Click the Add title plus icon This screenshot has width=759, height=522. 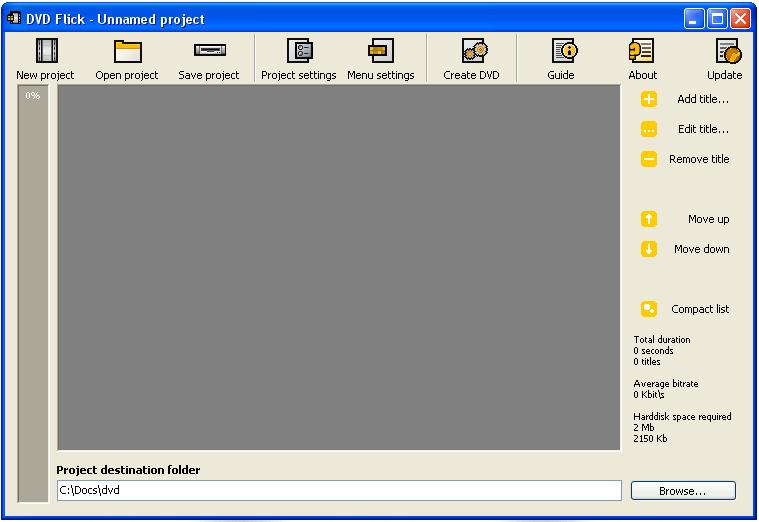[x=649, y=99]
